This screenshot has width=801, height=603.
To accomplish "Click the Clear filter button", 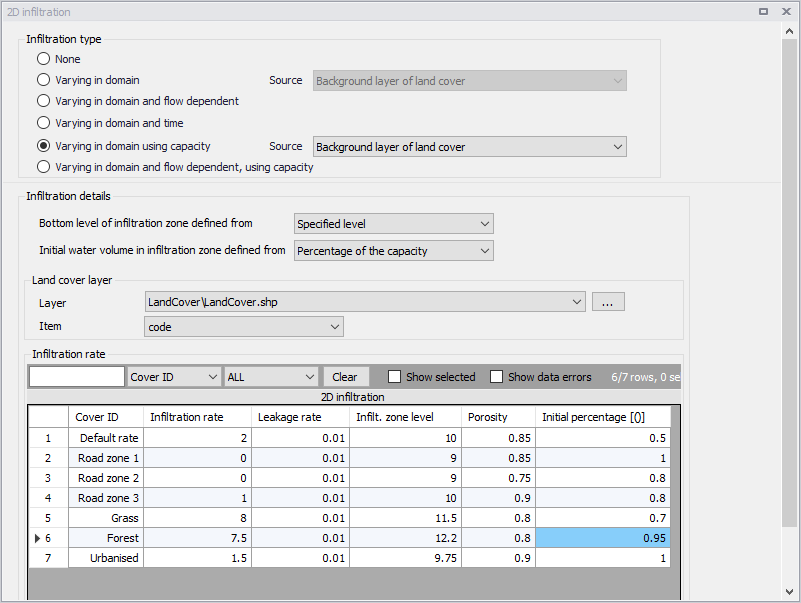I will pyautogui.click(x=345, y=377).
